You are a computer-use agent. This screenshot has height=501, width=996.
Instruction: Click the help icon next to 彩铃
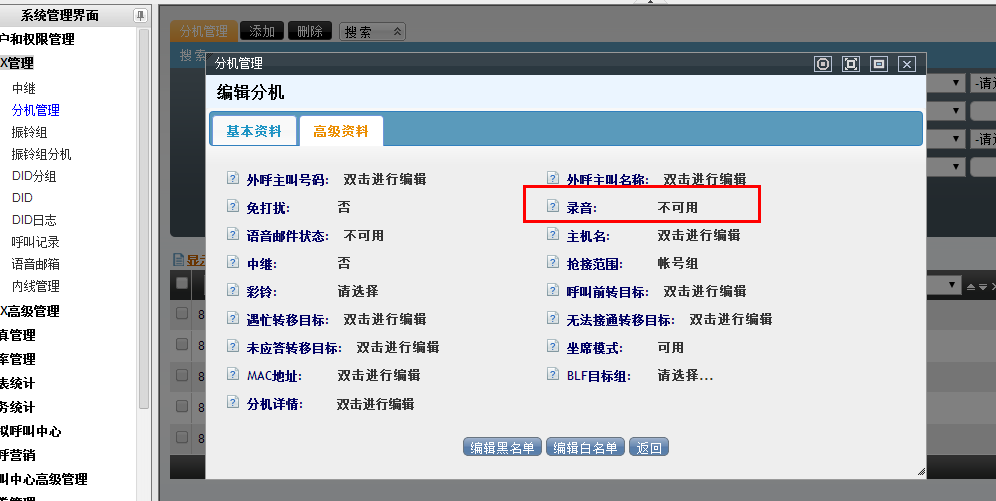233,292
